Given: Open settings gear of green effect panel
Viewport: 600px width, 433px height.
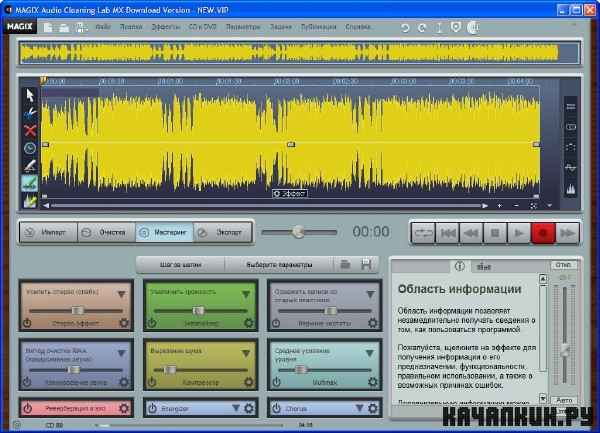Looking at the screenshot, I should [x=249, y=323].
